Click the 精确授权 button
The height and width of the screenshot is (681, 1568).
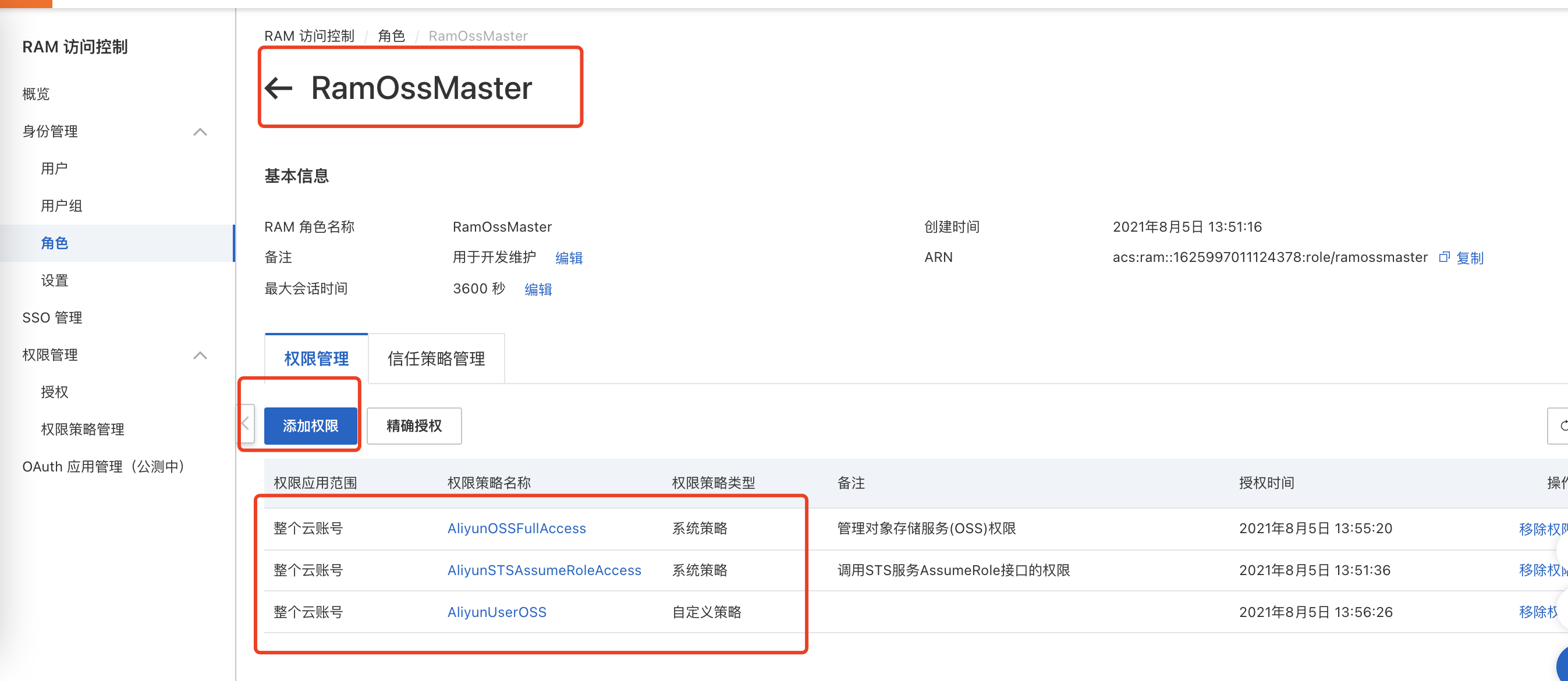(414, 426)
